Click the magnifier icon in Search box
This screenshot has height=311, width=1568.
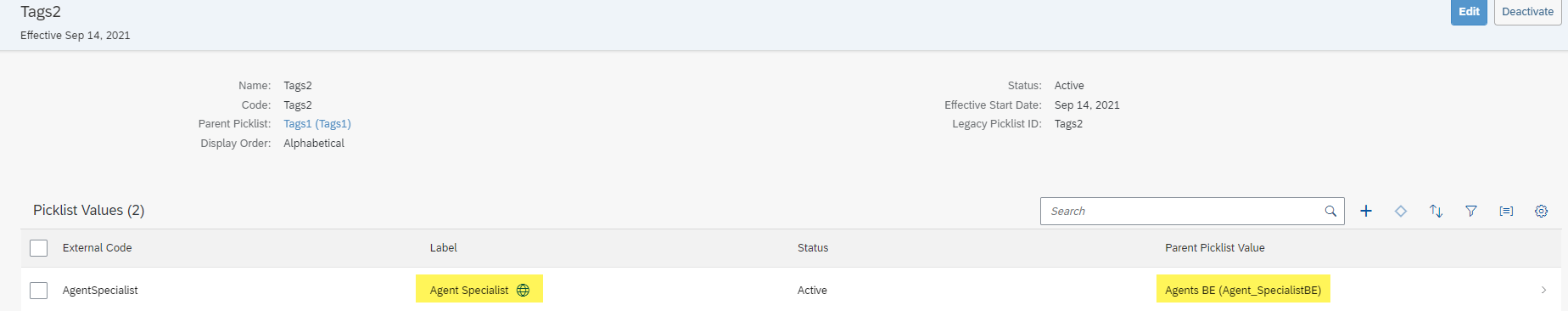point(1330,211)
